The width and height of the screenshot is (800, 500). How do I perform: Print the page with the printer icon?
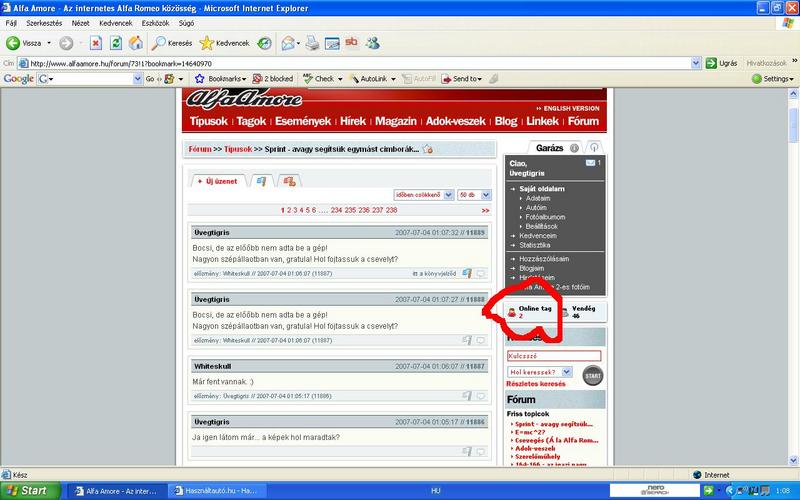pos(312,43)
